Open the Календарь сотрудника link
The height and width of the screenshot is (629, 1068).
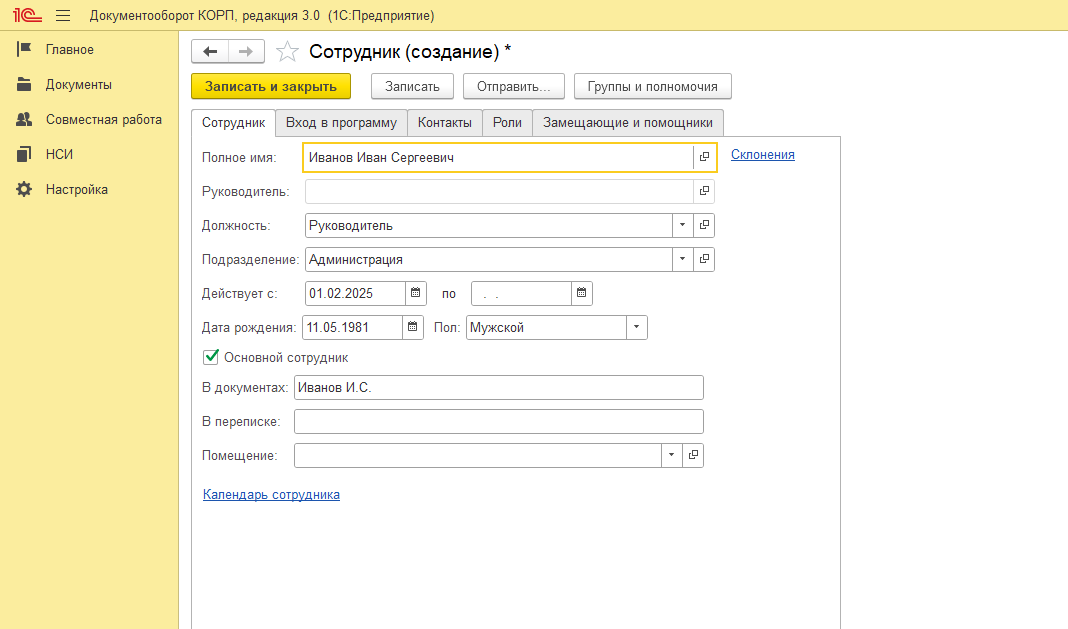point(271,495)
